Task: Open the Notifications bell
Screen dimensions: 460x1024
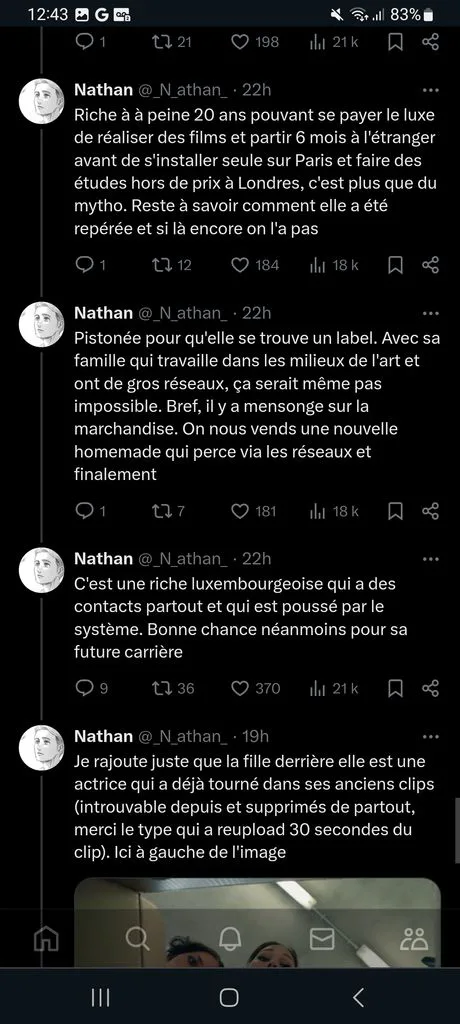Action: pyautogui.click(x=229, y=938)
